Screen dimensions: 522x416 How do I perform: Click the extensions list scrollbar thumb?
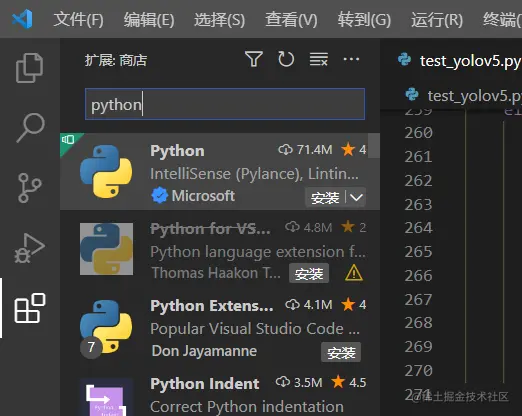click(374, 146)
